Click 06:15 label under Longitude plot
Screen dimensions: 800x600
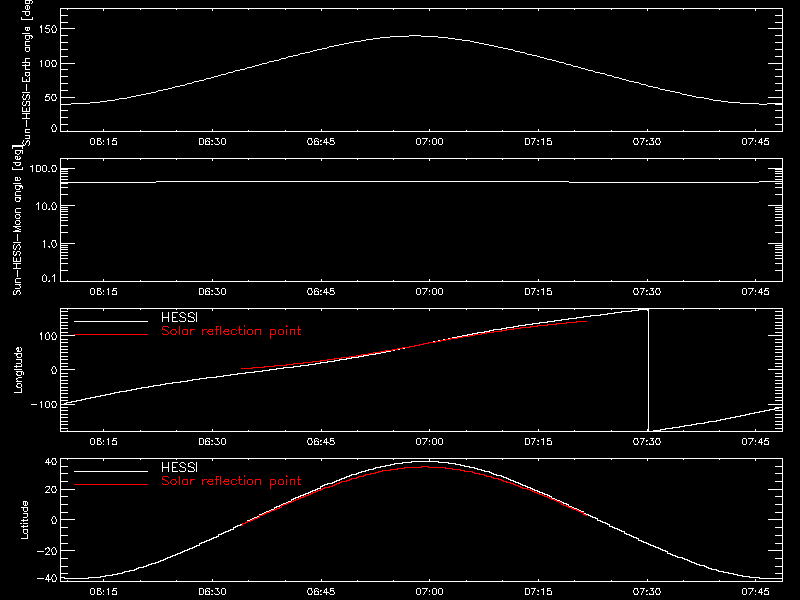tap(104, 442)
